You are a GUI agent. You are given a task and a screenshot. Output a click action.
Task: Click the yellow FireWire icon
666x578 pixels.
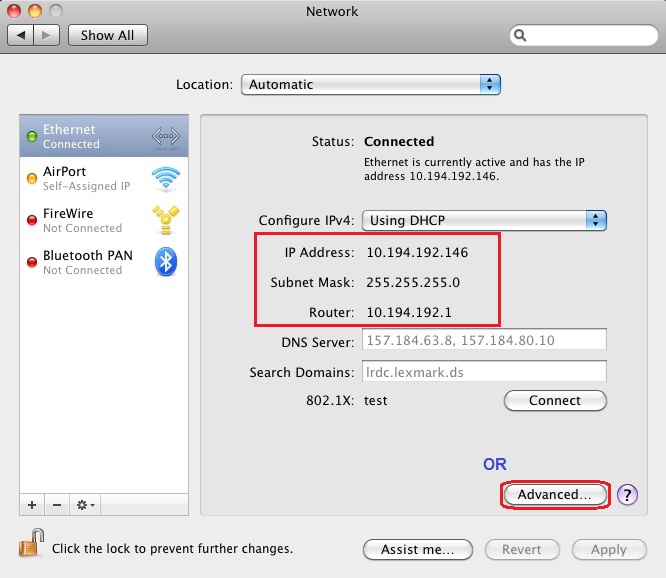point(166,220)
